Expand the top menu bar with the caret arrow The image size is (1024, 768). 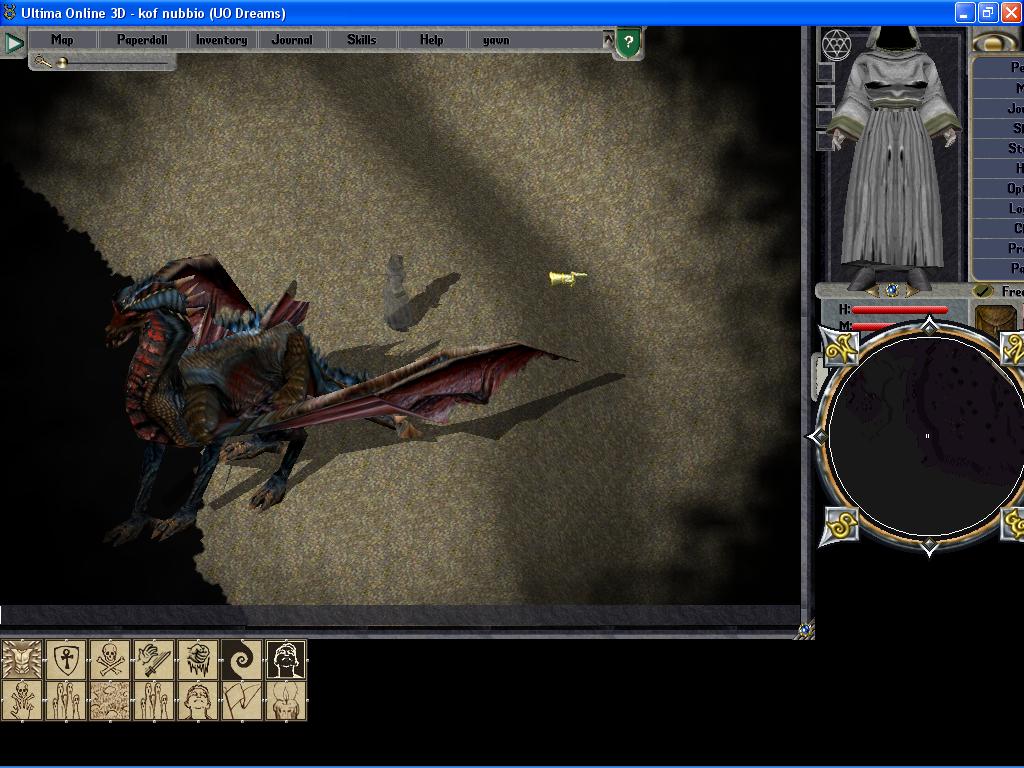tap(608, 40)
